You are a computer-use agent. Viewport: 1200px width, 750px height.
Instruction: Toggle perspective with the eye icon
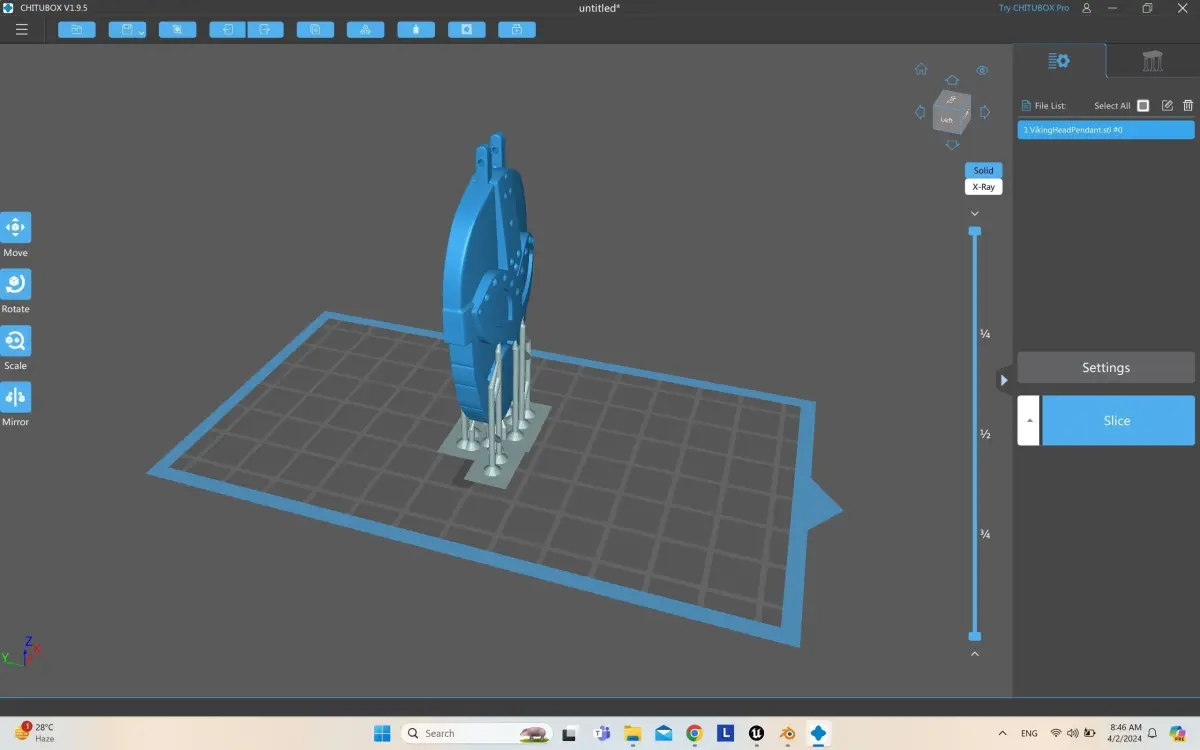point(982,70)
